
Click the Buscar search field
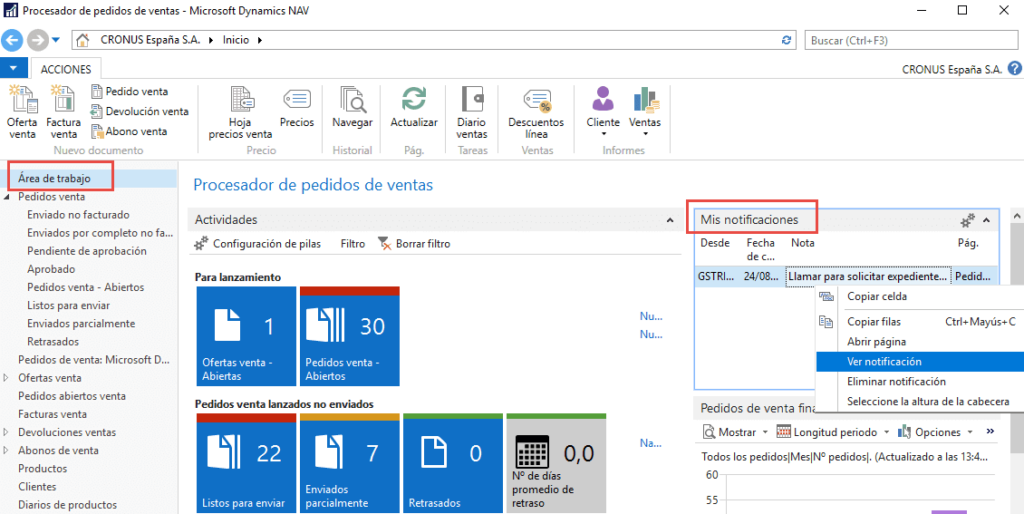912,40
